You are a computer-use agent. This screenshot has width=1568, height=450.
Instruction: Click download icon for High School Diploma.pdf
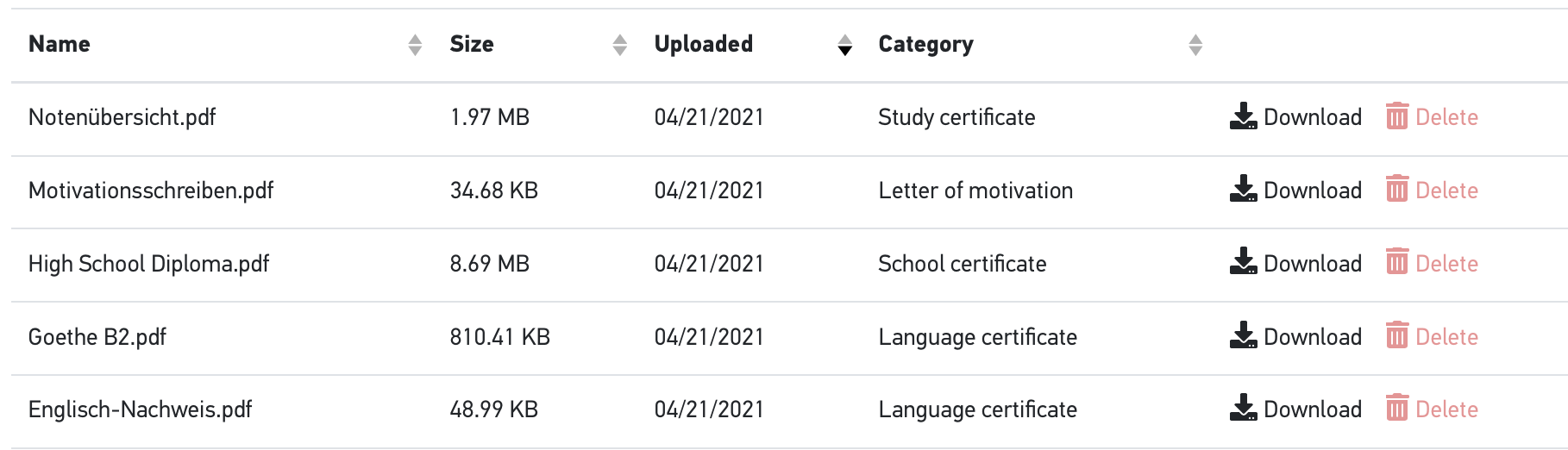(x=1243, y=262)
